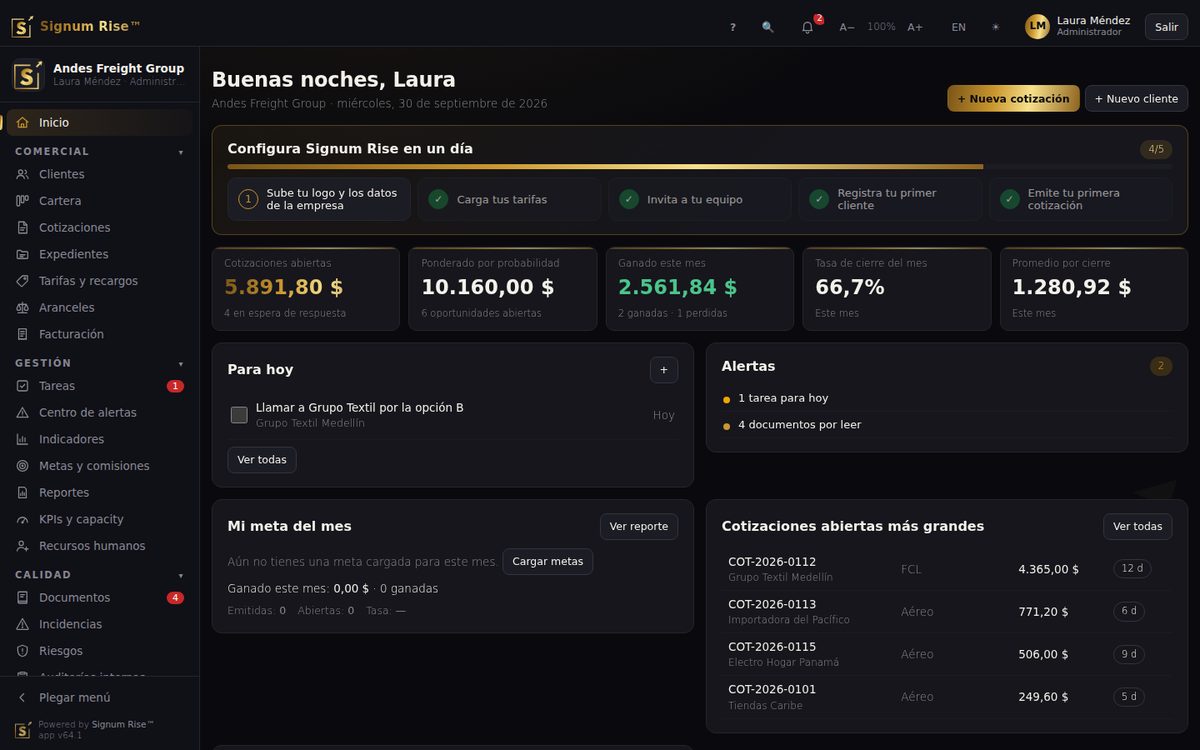Click the Tasa de cierre 66,7% card
The height and width of the screenshot is (750, 1200).
pyautogui.click(x=897, y=289)
